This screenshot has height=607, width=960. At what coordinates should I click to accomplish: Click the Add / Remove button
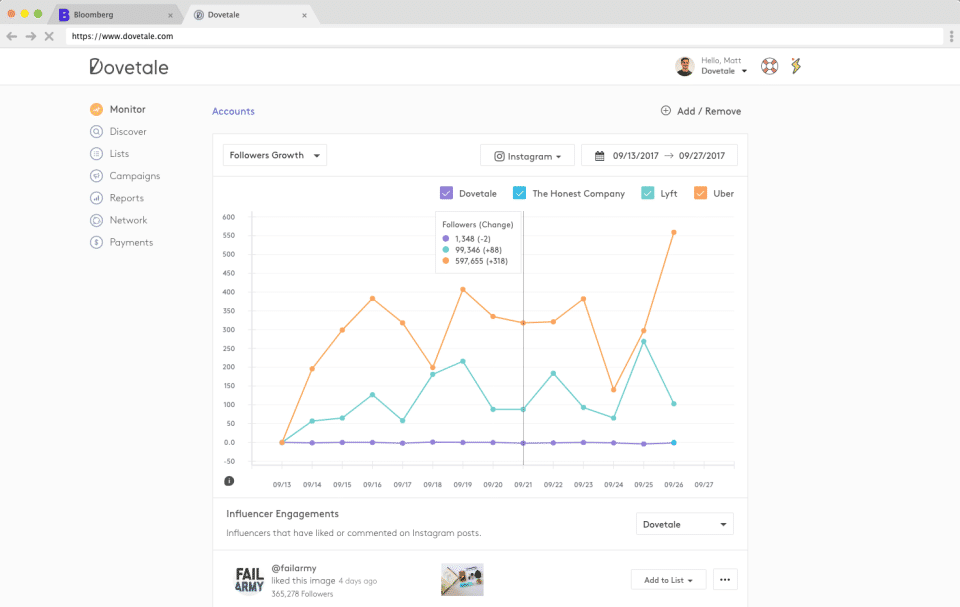click(x=700, y=111)
